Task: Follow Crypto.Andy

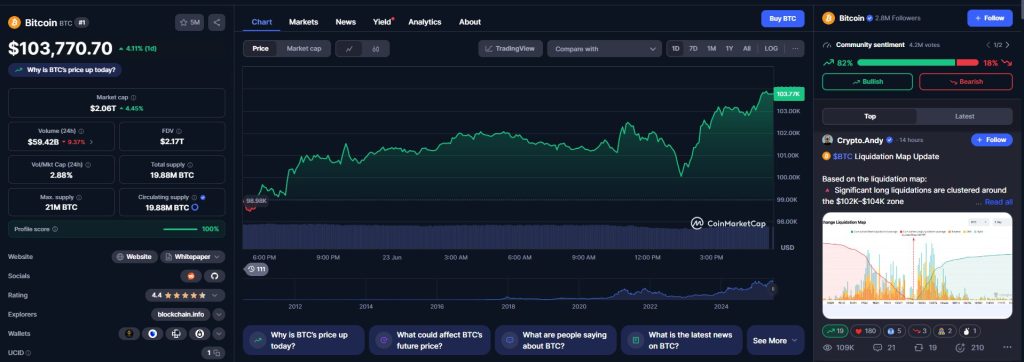Action: (x=991, y=140)
